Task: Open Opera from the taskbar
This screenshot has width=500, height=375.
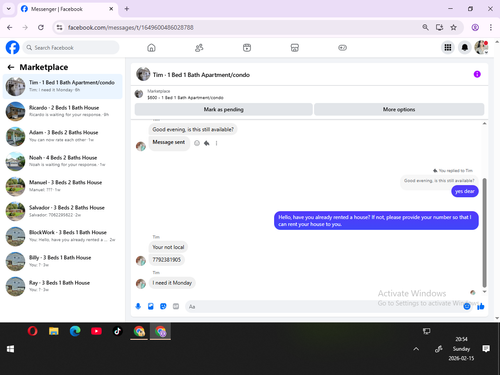Action: (x=32, y=331)
